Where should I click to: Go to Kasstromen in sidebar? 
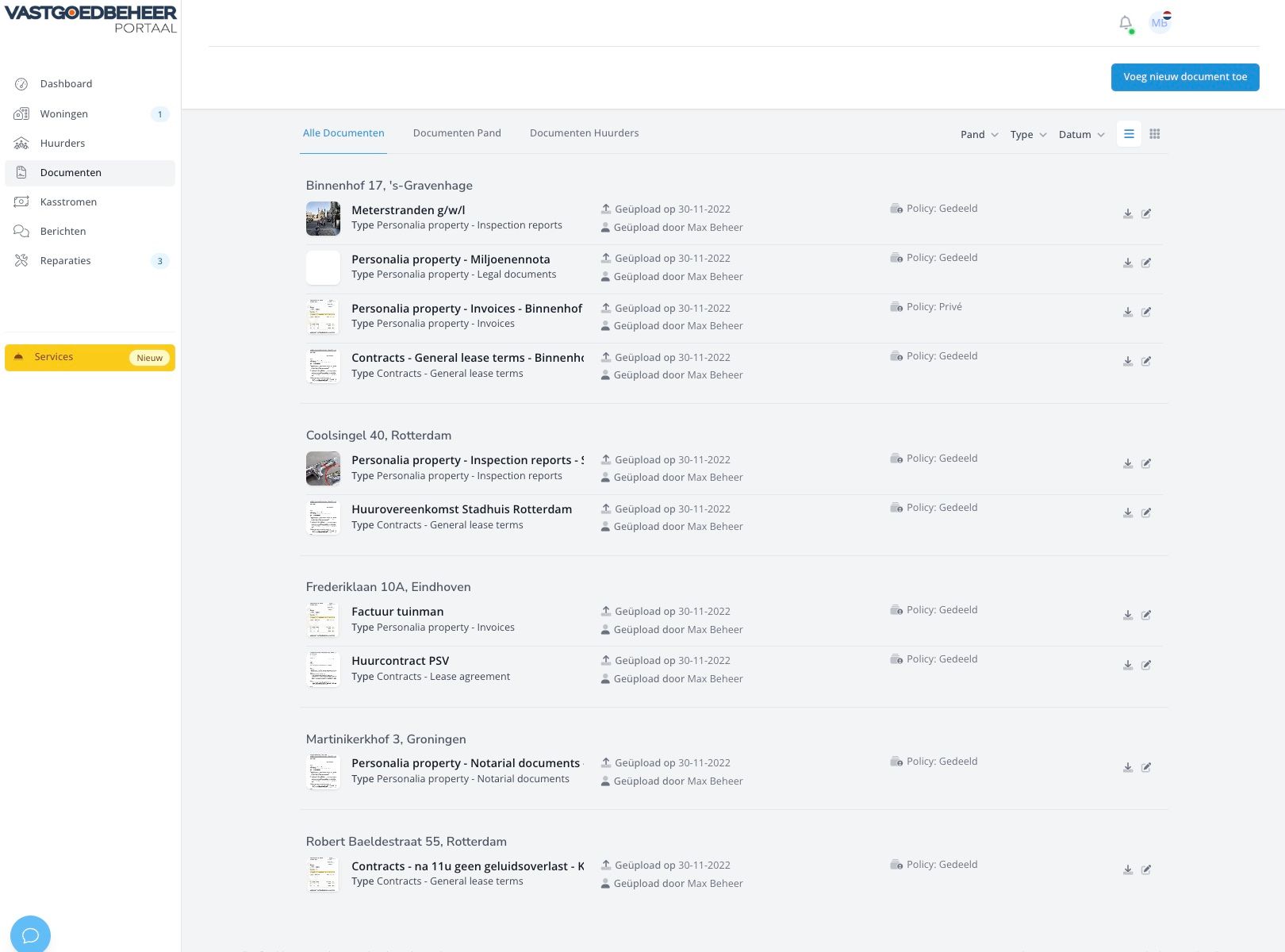pyautogui.click(x=68, y=202)
